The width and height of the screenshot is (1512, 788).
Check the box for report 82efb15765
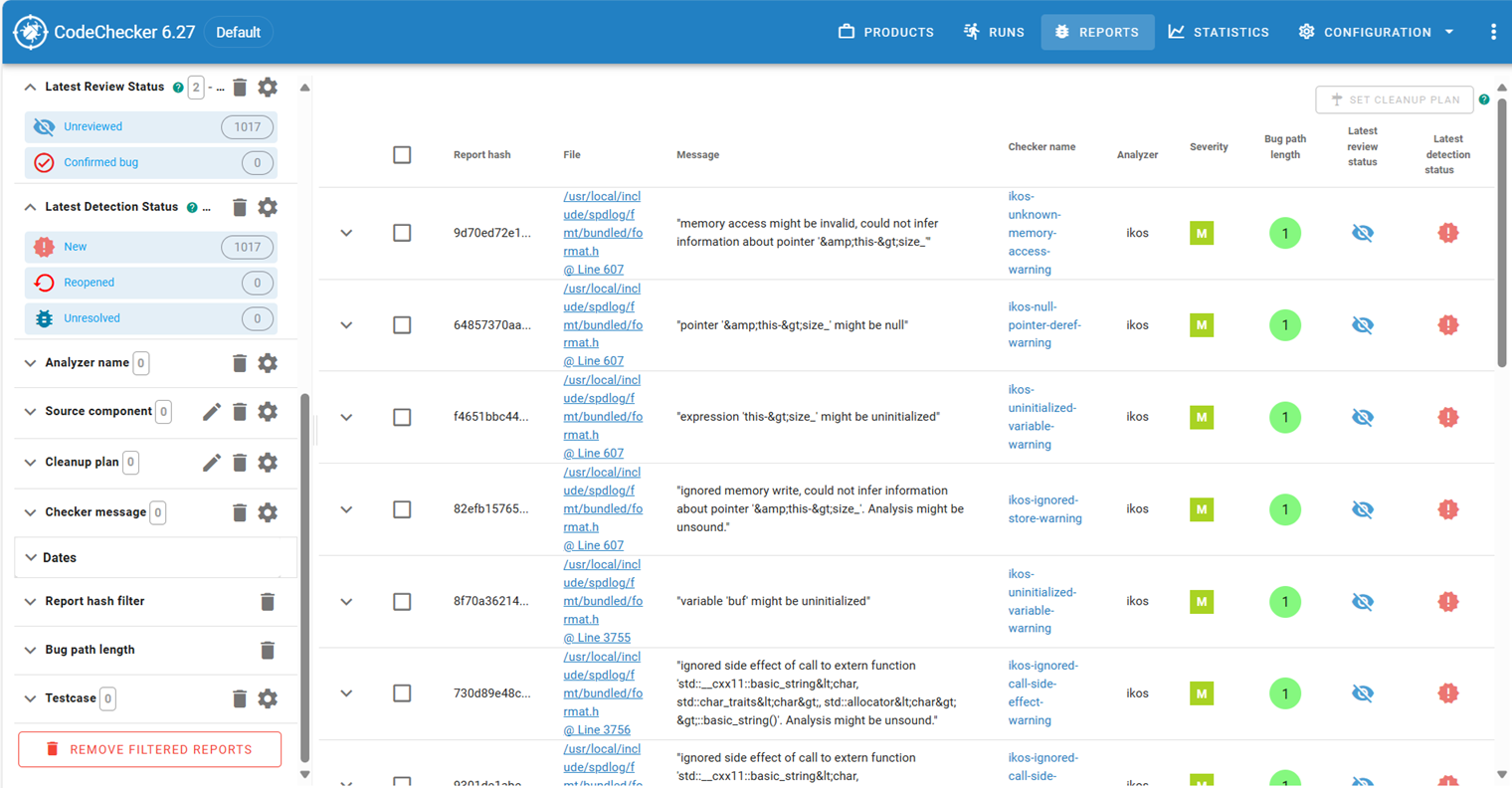[x=402, y=509]
